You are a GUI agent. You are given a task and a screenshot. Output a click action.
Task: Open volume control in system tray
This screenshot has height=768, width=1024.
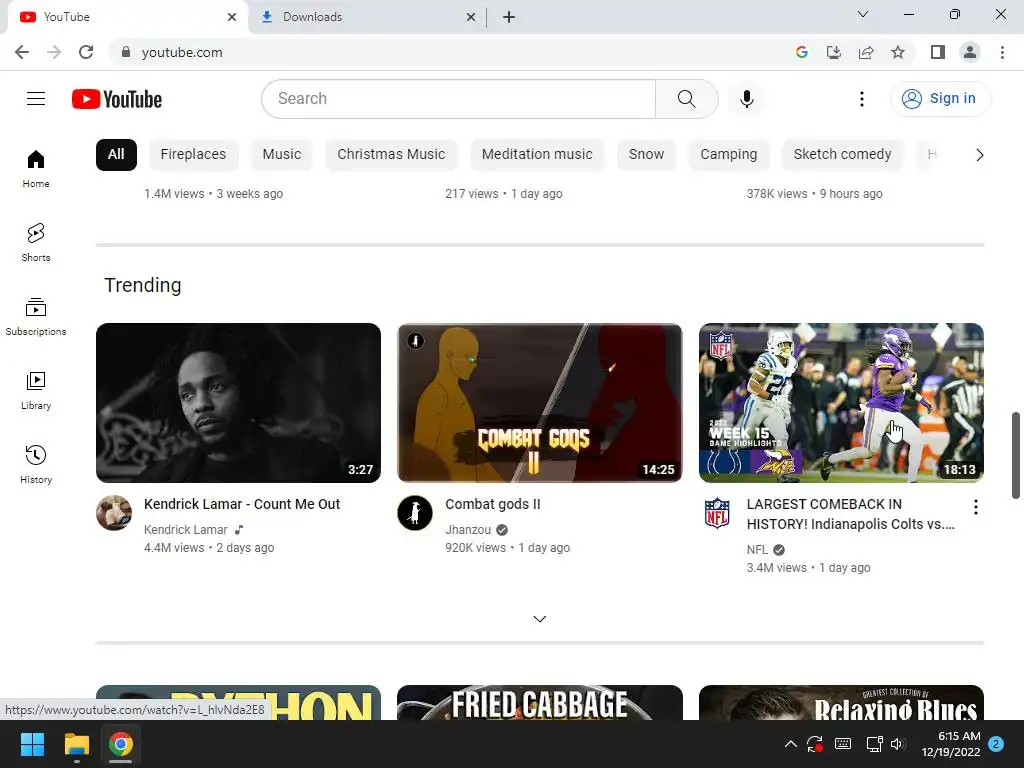click(898, 744)
